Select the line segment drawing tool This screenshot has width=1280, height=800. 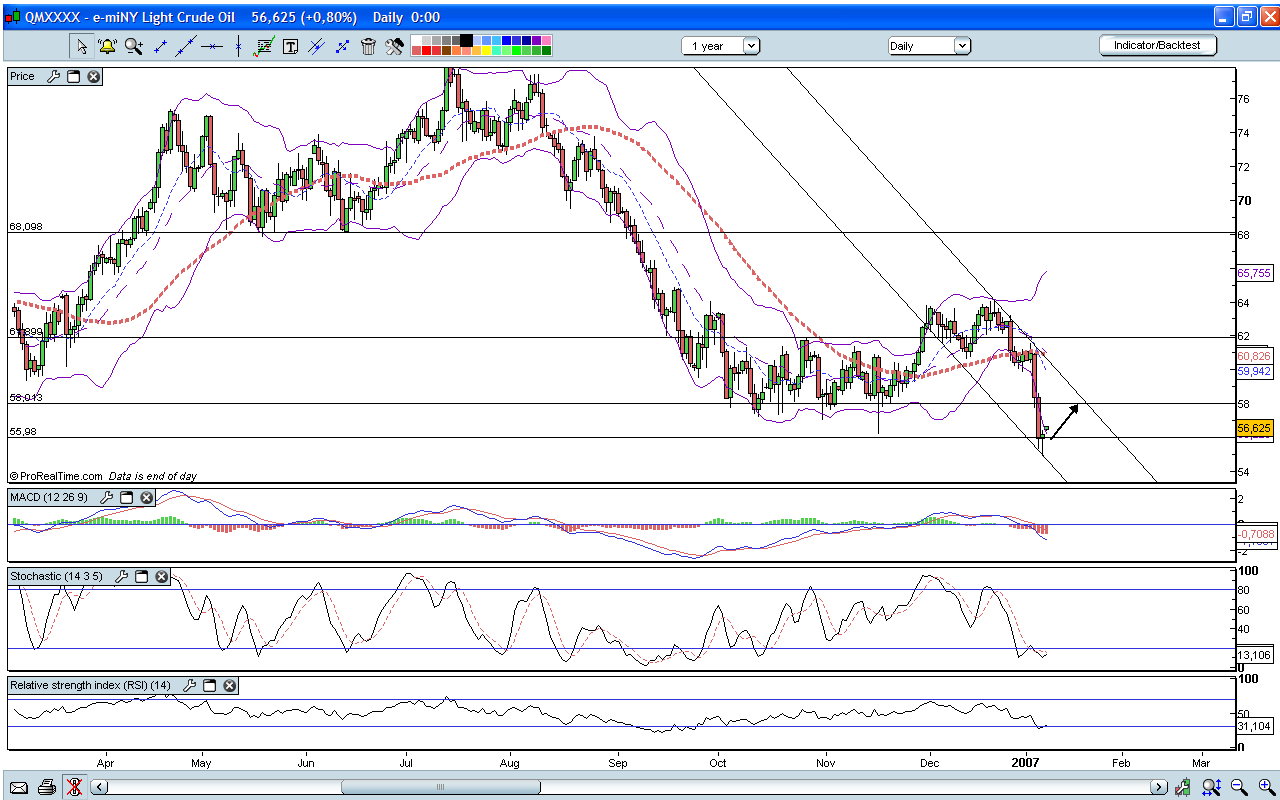pyautogui.click(x=160, y=46)
